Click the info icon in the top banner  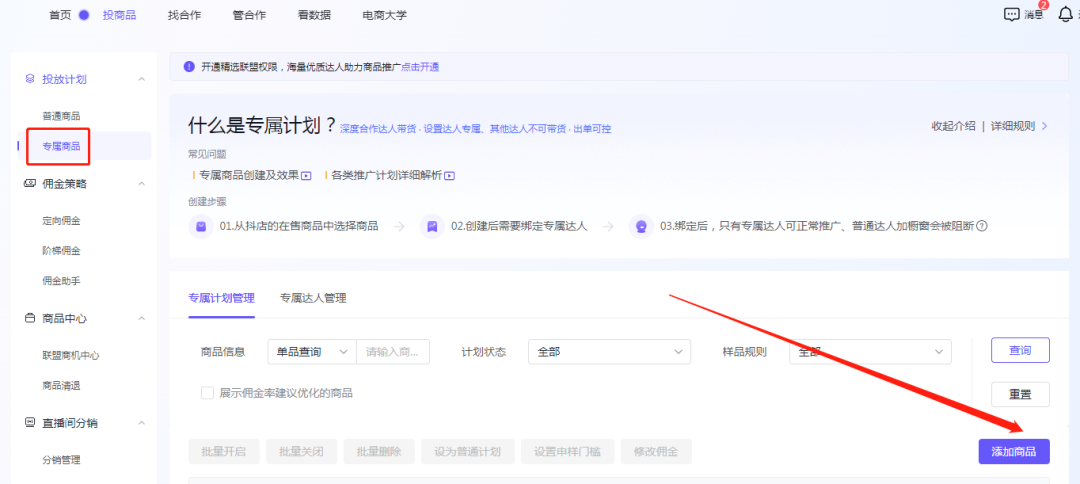pos(189,67)
